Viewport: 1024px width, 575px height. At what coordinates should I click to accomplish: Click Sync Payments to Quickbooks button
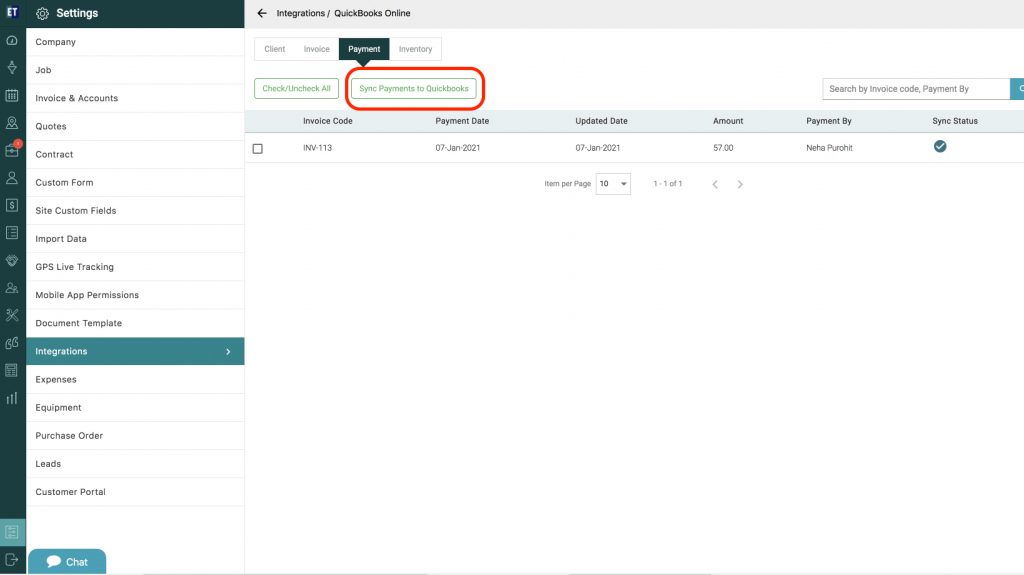[x=413, y=88]
